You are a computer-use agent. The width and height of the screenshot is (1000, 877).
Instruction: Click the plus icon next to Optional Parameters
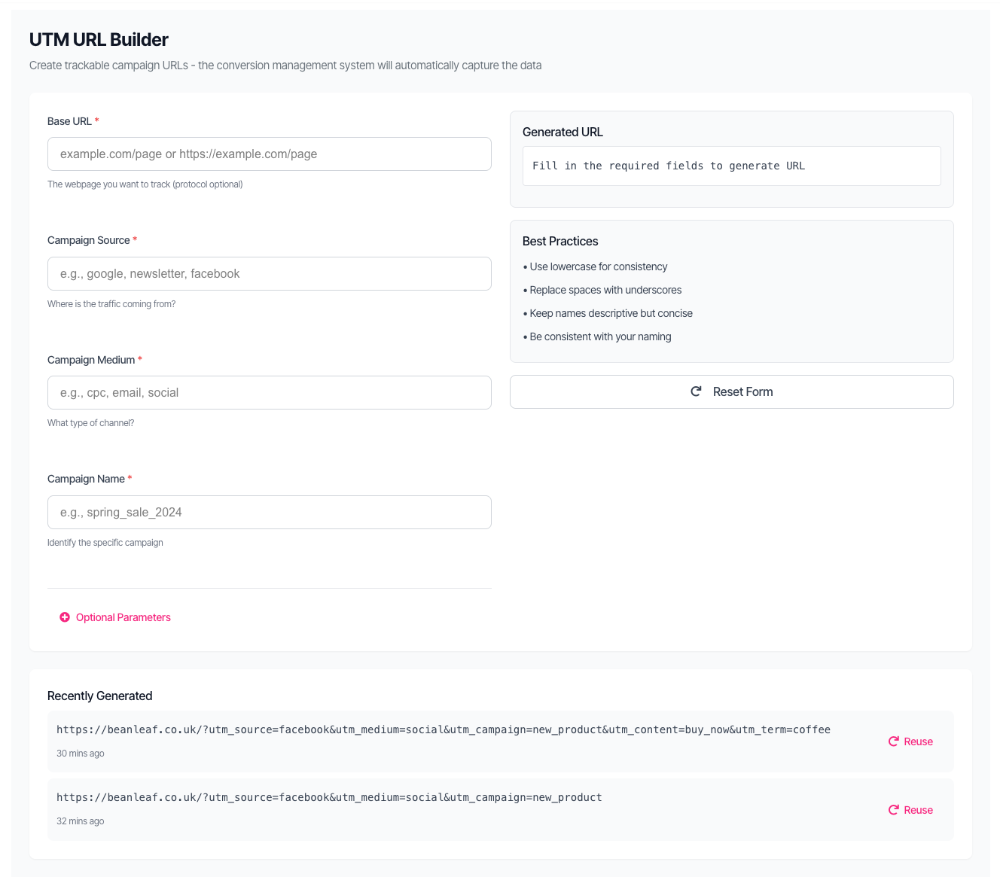[65, 617]
